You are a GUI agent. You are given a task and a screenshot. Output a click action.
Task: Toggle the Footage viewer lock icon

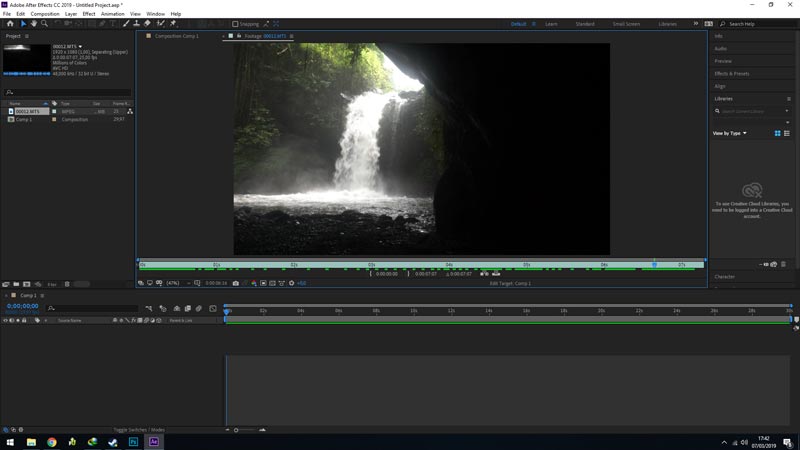(239, 36)
